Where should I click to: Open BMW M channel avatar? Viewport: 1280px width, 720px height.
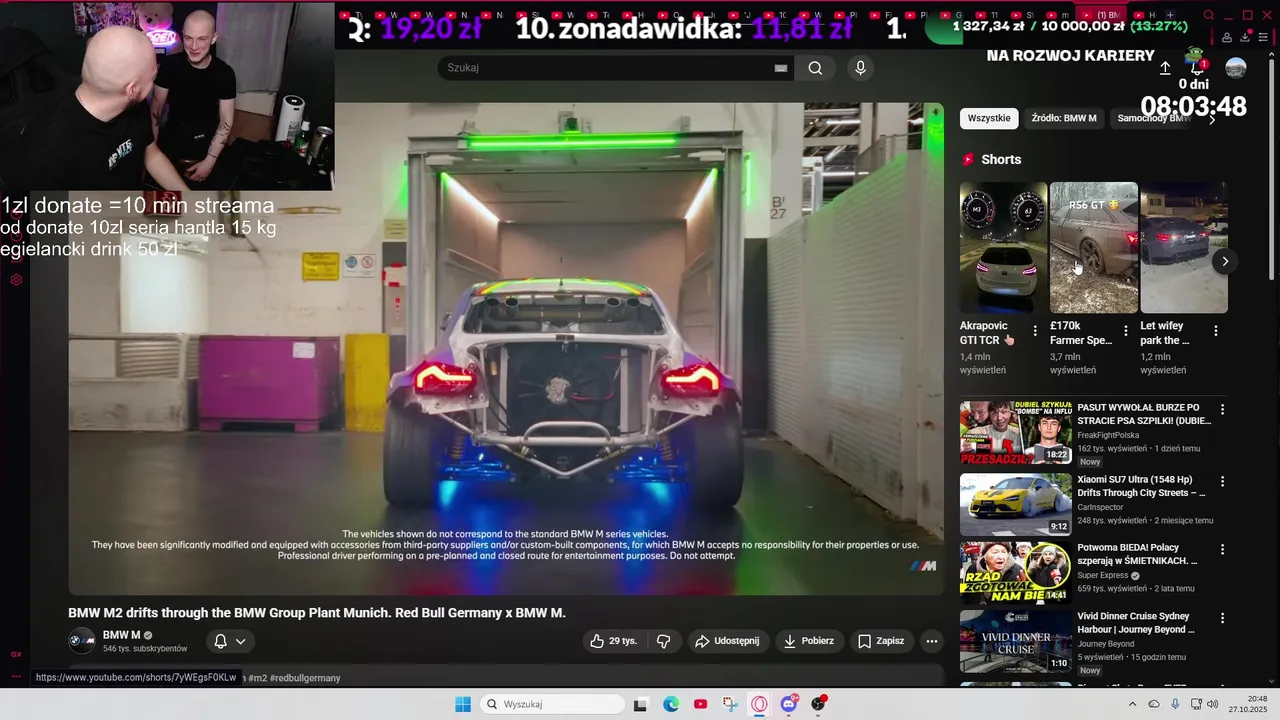82,641
